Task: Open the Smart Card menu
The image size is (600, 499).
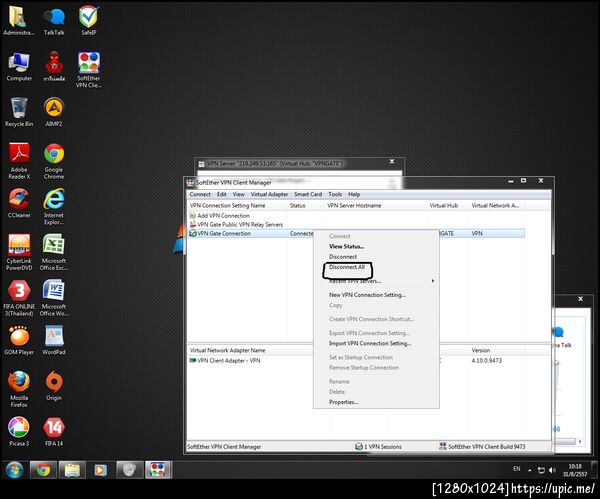Action: (308, 194)
